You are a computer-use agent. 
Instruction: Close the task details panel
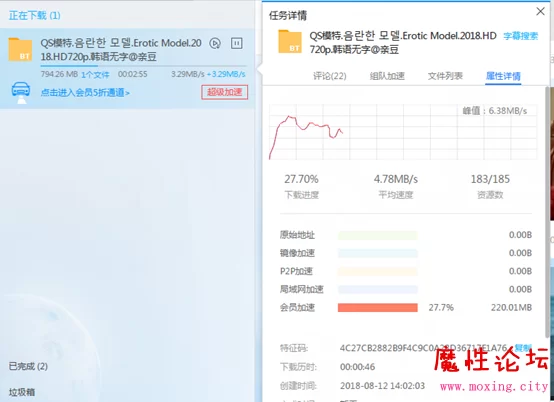point(540,12)
